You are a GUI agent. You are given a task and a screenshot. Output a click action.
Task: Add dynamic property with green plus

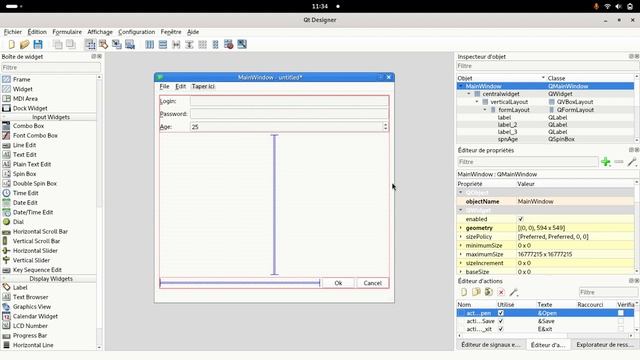pos(606,162)
